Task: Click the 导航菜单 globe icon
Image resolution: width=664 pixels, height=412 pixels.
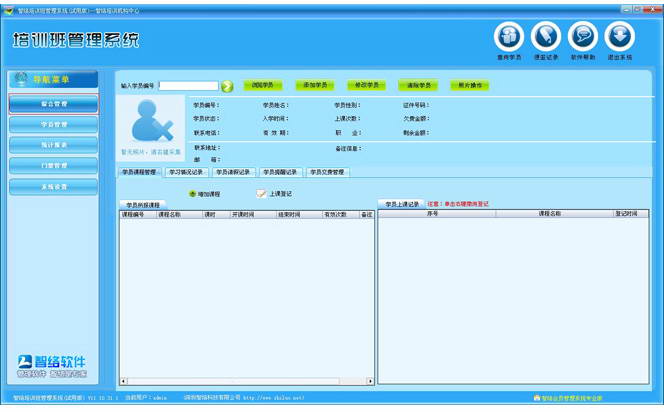Action: (21, 79)
